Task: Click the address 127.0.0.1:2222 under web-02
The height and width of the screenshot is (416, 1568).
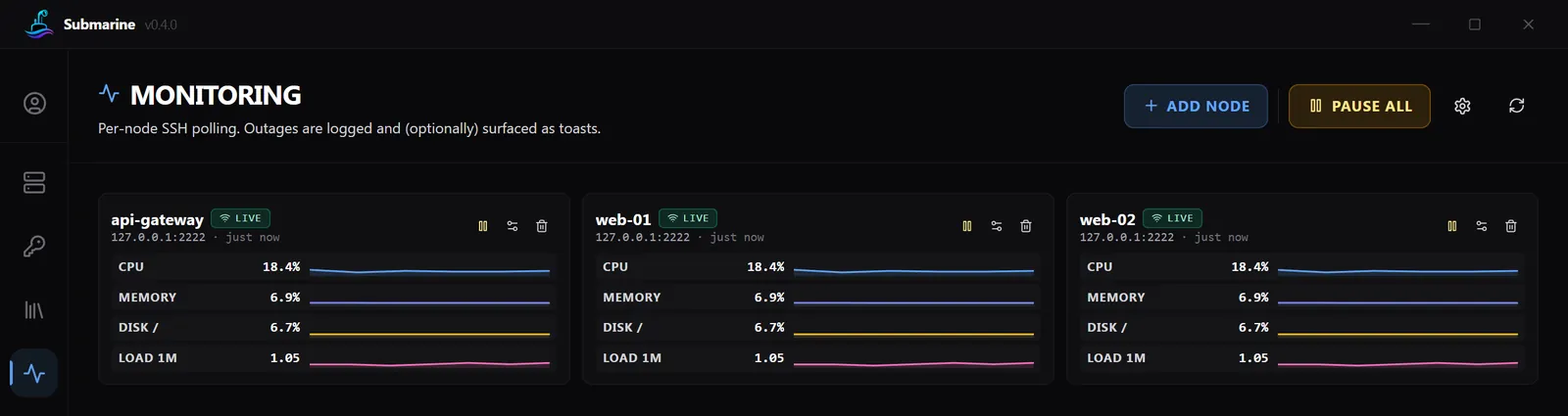Action: (x=1127, y=237)
